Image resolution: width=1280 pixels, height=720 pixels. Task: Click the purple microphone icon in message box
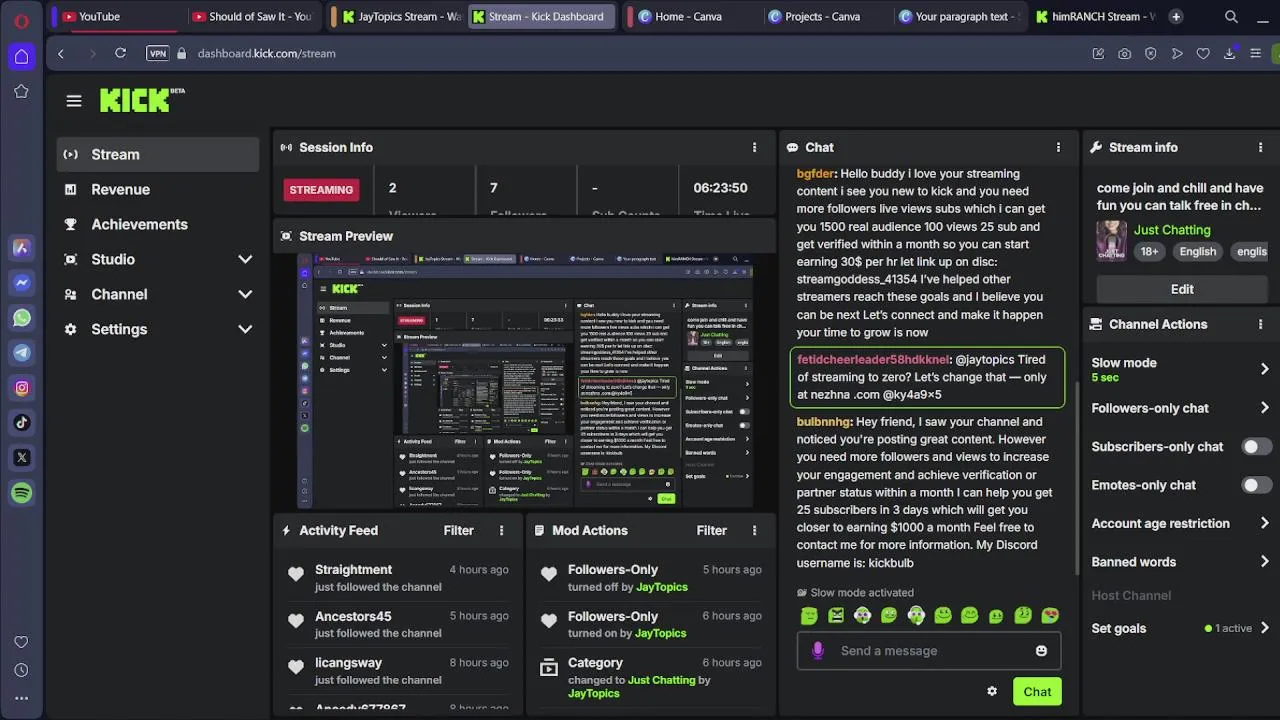point(818,651)
